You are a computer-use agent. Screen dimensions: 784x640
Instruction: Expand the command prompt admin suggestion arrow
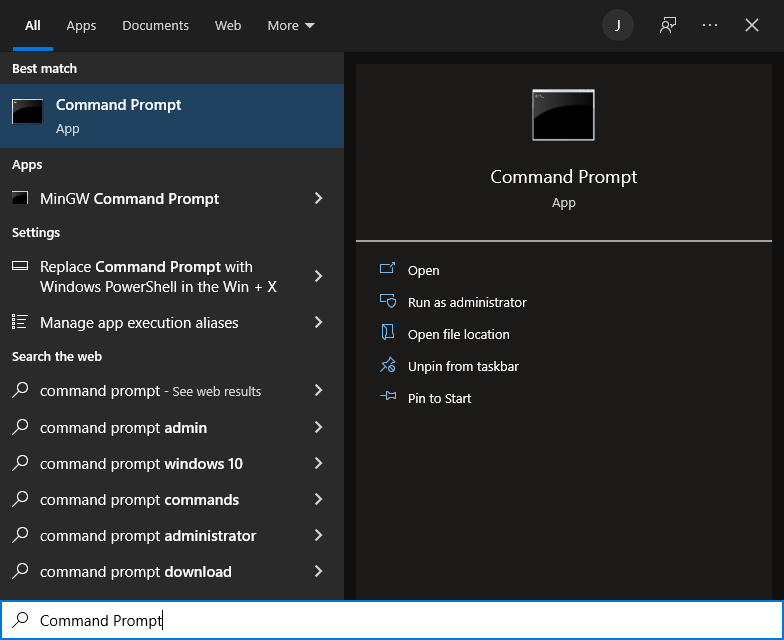pyautogui.click(x=319, y=428)
